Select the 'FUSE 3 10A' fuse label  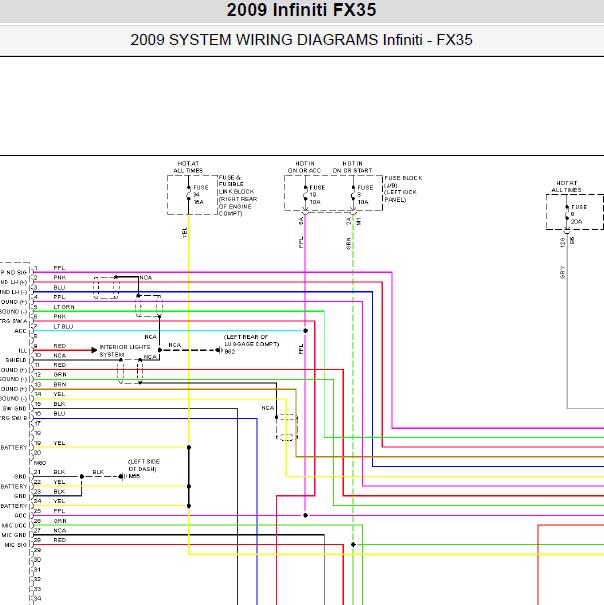pyautogui.click(x=365, y=194)
